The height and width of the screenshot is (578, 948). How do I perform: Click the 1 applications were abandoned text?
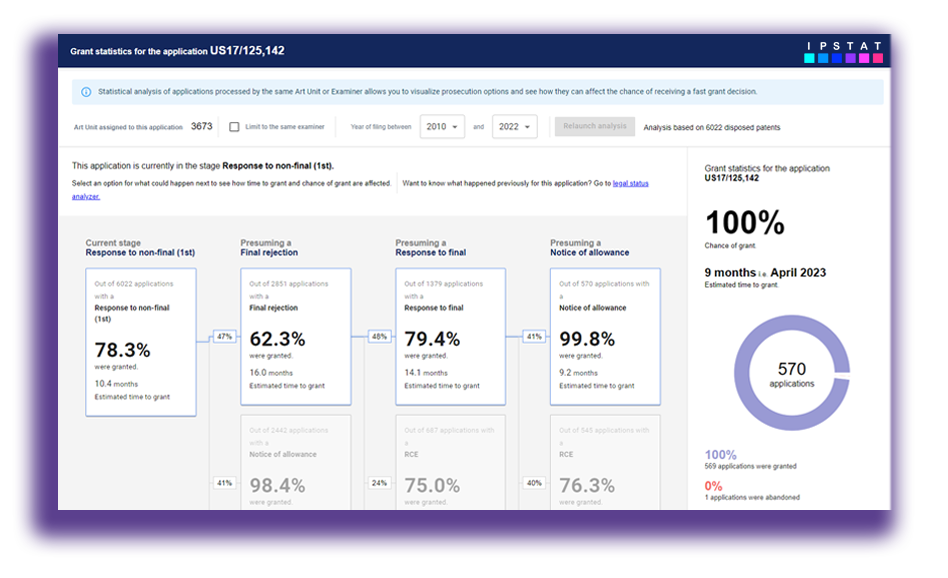pyautogui.click(x=752, y=498)
